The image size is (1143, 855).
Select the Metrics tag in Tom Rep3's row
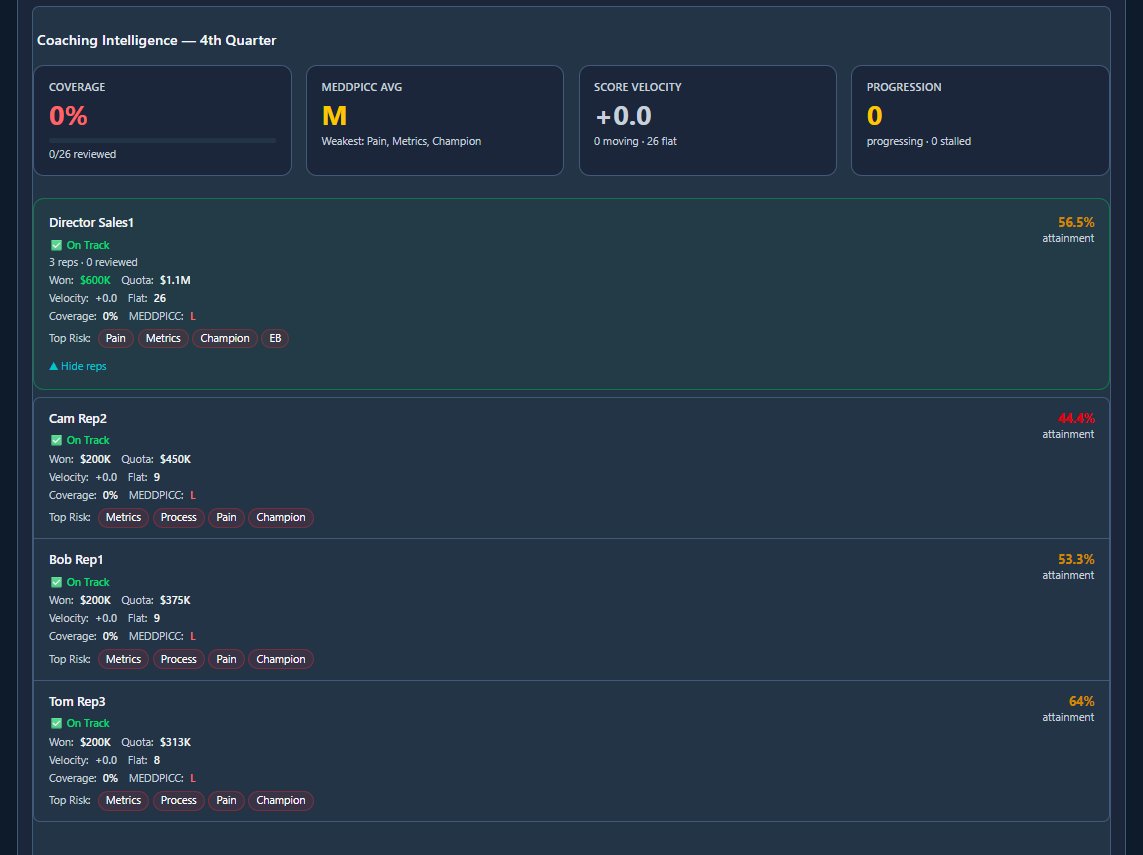pyautogui.click(x=123, y=800)
